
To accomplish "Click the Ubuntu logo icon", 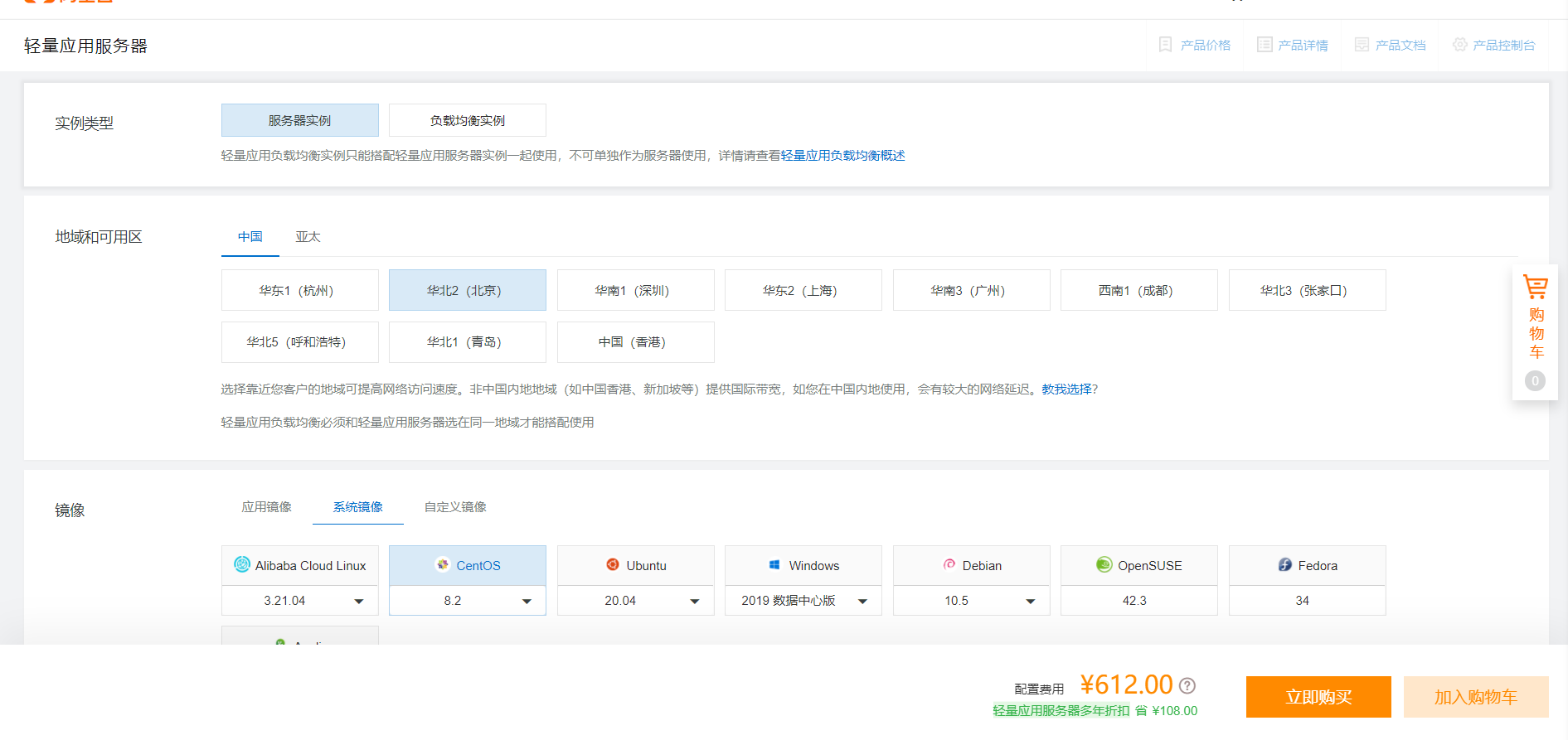I will [613, 564].
